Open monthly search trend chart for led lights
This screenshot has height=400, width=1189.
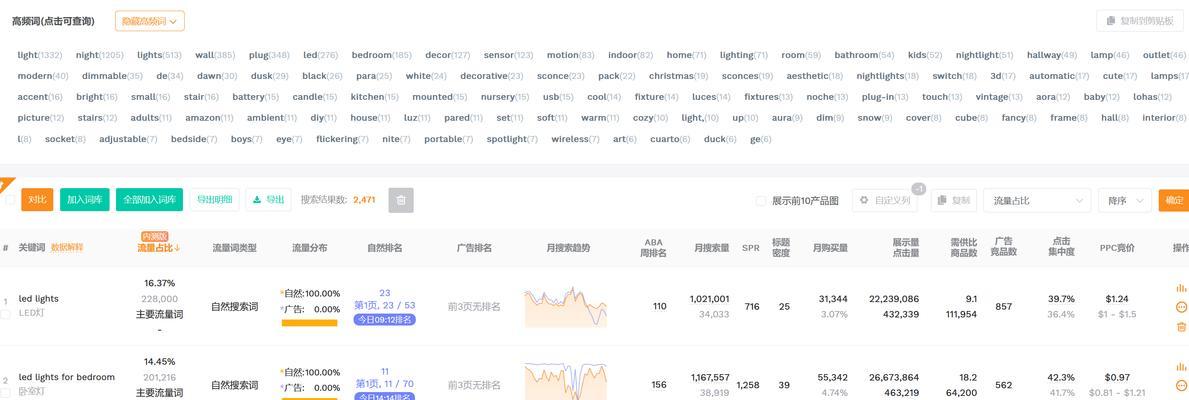pyautogui.click(x=565, y=307)
